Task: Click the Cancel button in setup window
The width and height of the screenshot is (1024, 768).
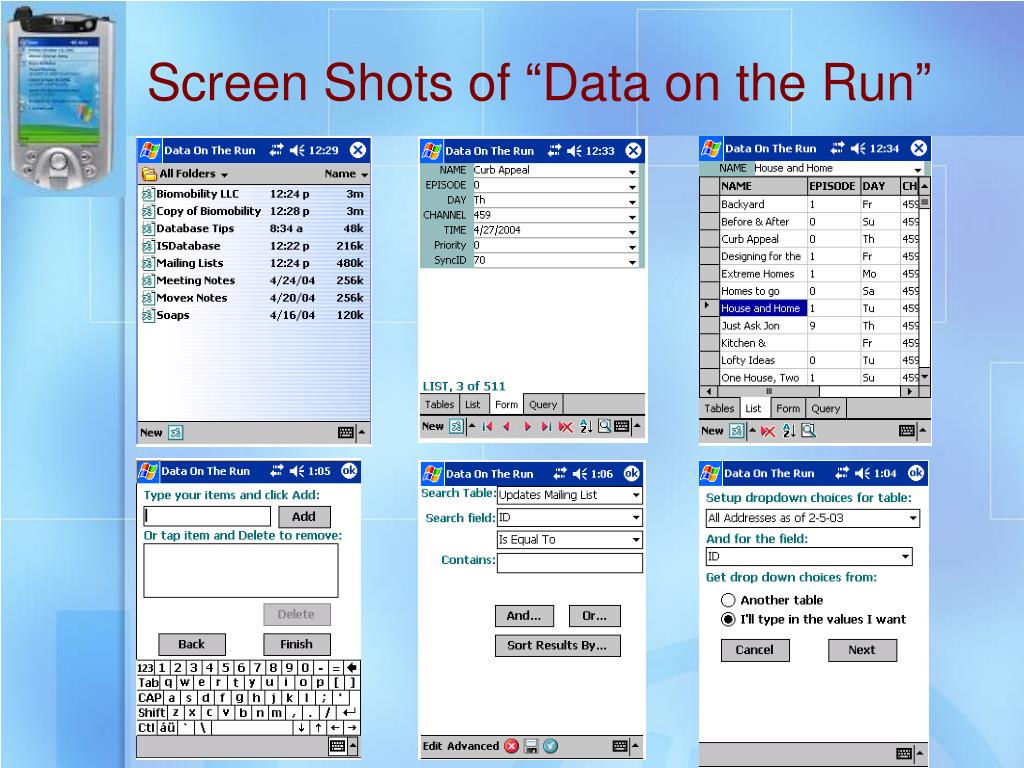Action: coord(755,650)
